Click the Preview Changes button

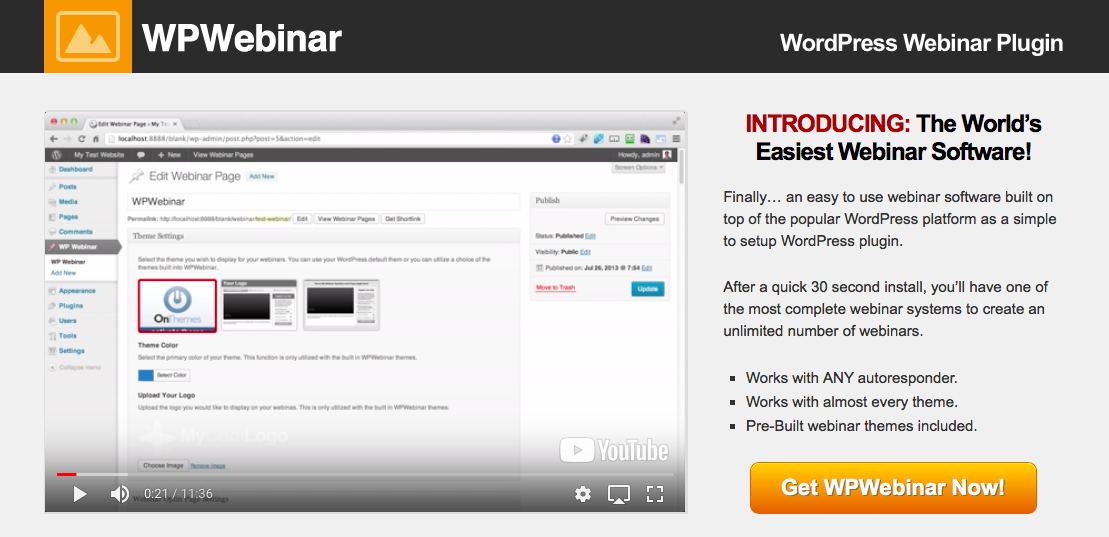(634, 219)
